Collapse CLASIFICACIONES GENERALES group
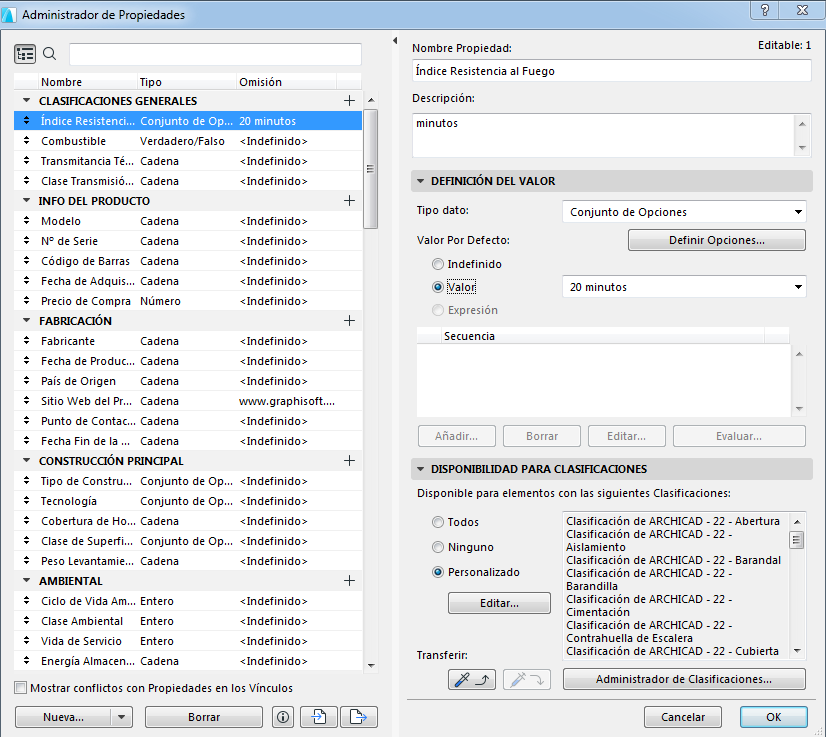826x737 pixels. tap(26, 100)
